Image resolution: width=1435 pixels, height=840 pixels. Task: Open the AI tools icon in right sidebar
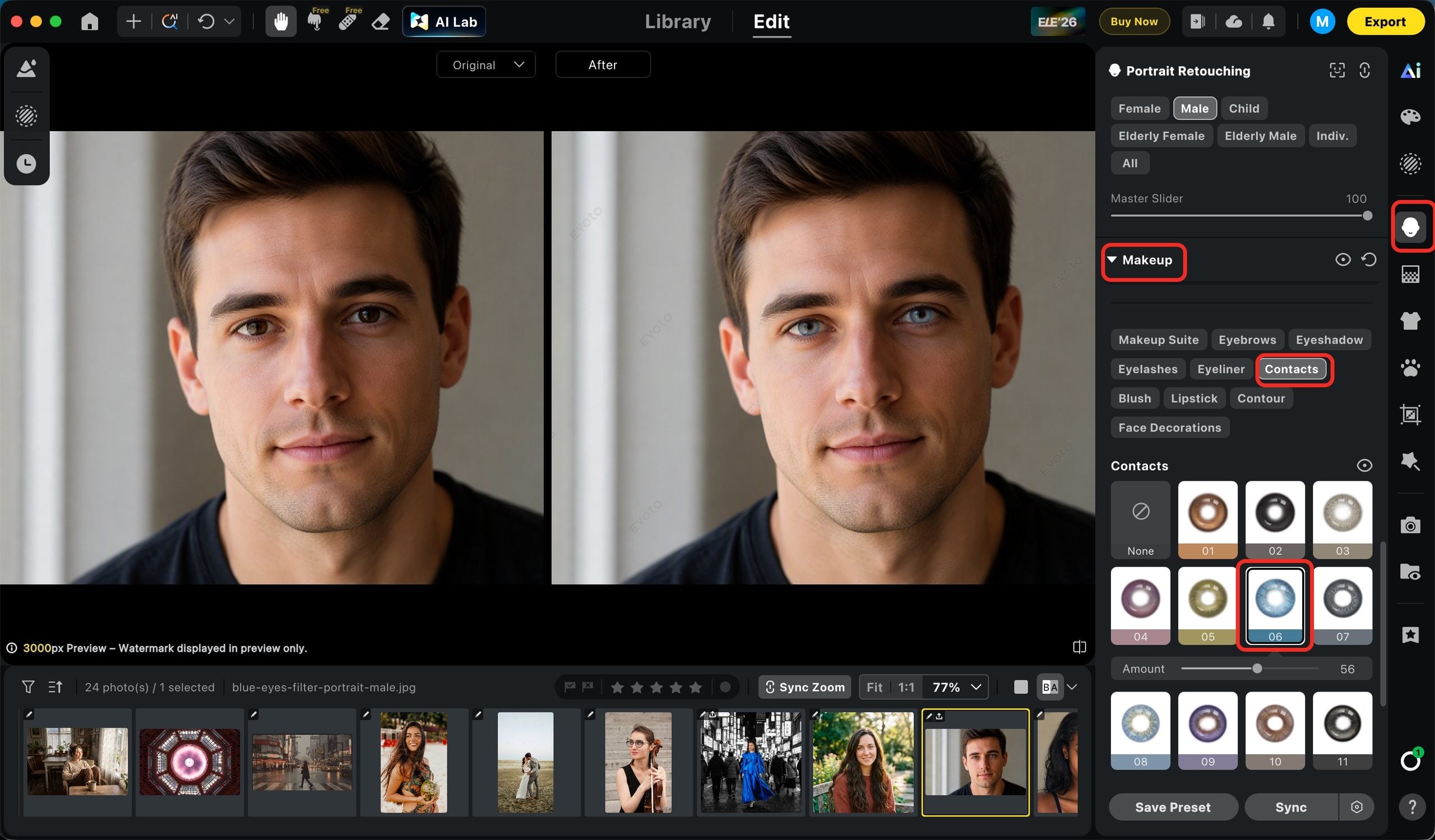pyautogui.click(x=1410, y=71)
